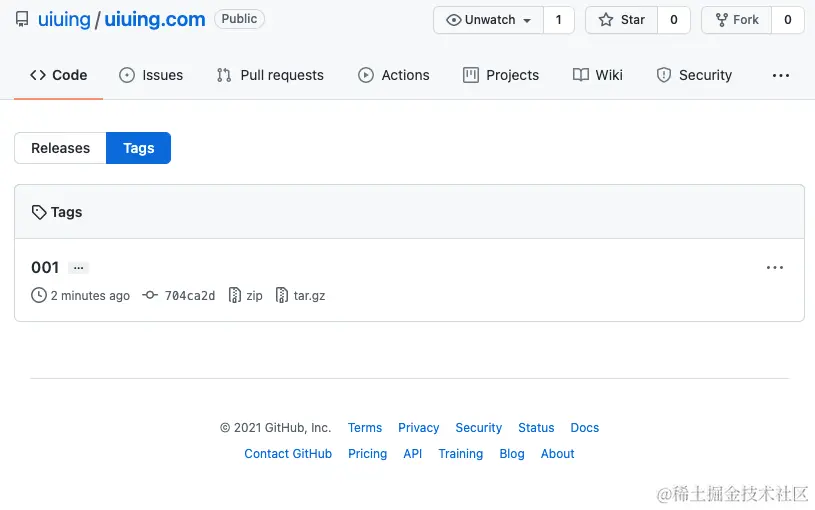Viewport: 815px width, 510px height.
Task: Expand the tag 001 message ellipsis
Action: [x=78, y=268]
